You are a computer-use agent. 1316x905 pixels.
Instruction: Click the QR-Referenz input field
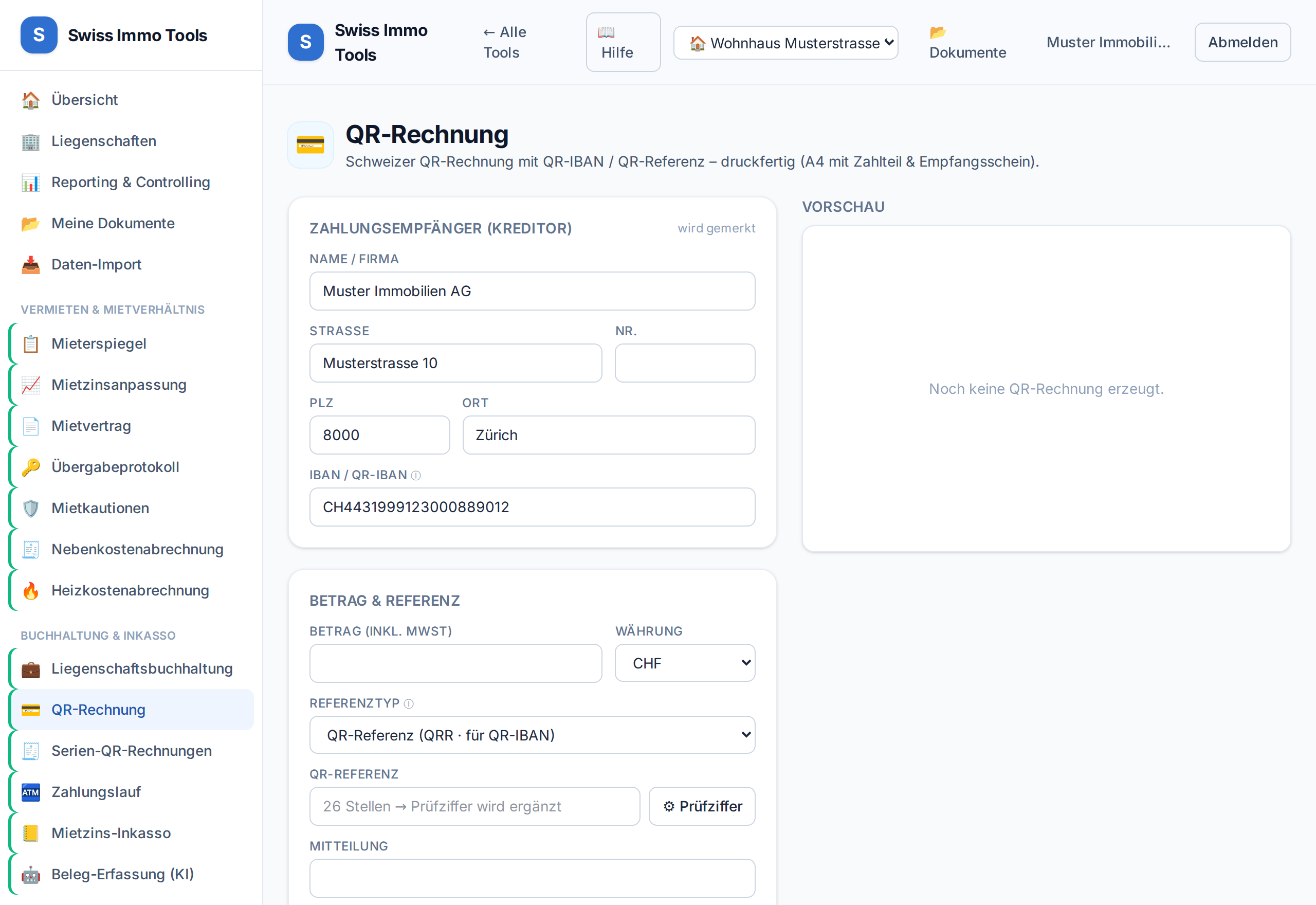pos(475,806)
